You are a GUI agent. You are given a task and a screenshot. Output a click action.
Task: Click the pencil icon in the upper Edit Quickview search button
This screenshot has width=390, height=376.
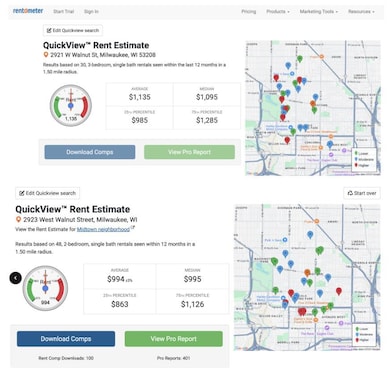point(49,30)
